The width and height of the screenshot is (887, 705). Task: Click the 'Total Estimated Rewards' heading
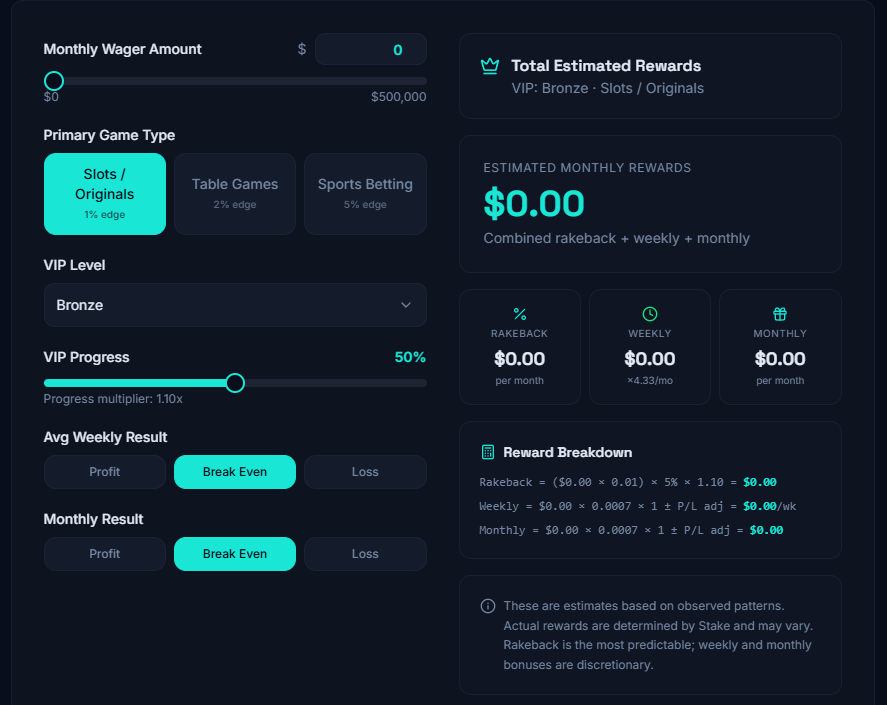pyautogui.click(x=606, y=66)
